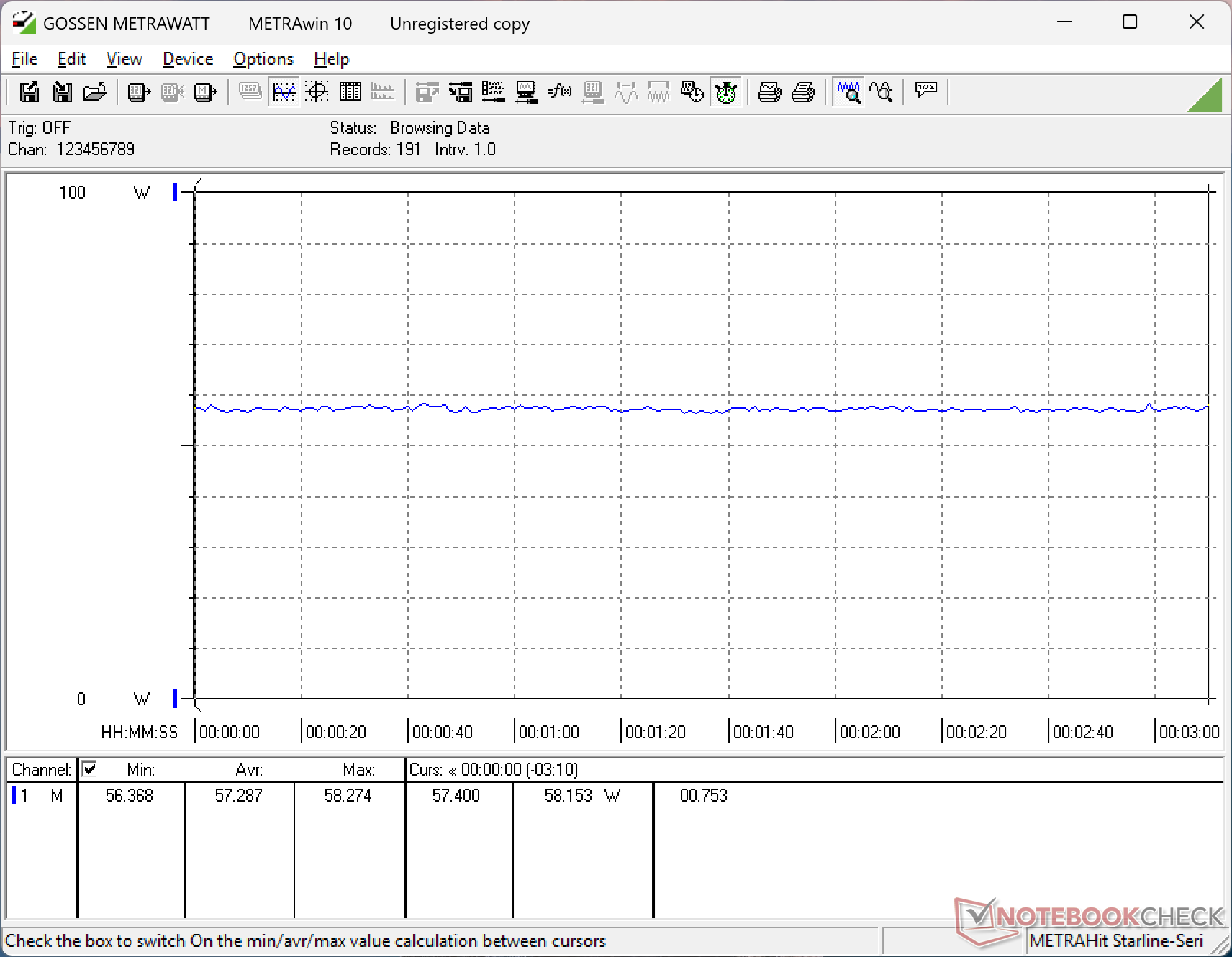Click the 00:01:00 time axis label

(548, 733)
